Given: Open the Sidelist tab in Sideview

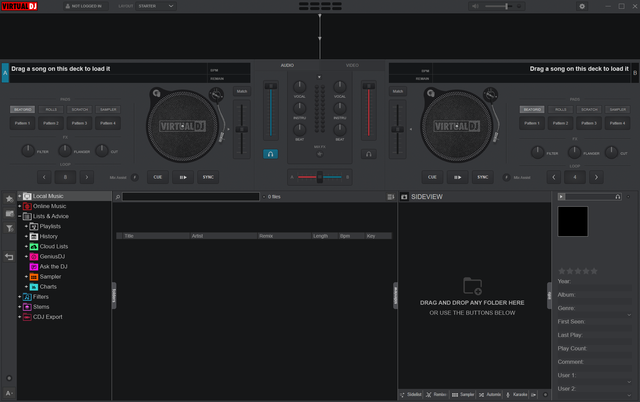Looking at the screenshot, I should 411,395.
